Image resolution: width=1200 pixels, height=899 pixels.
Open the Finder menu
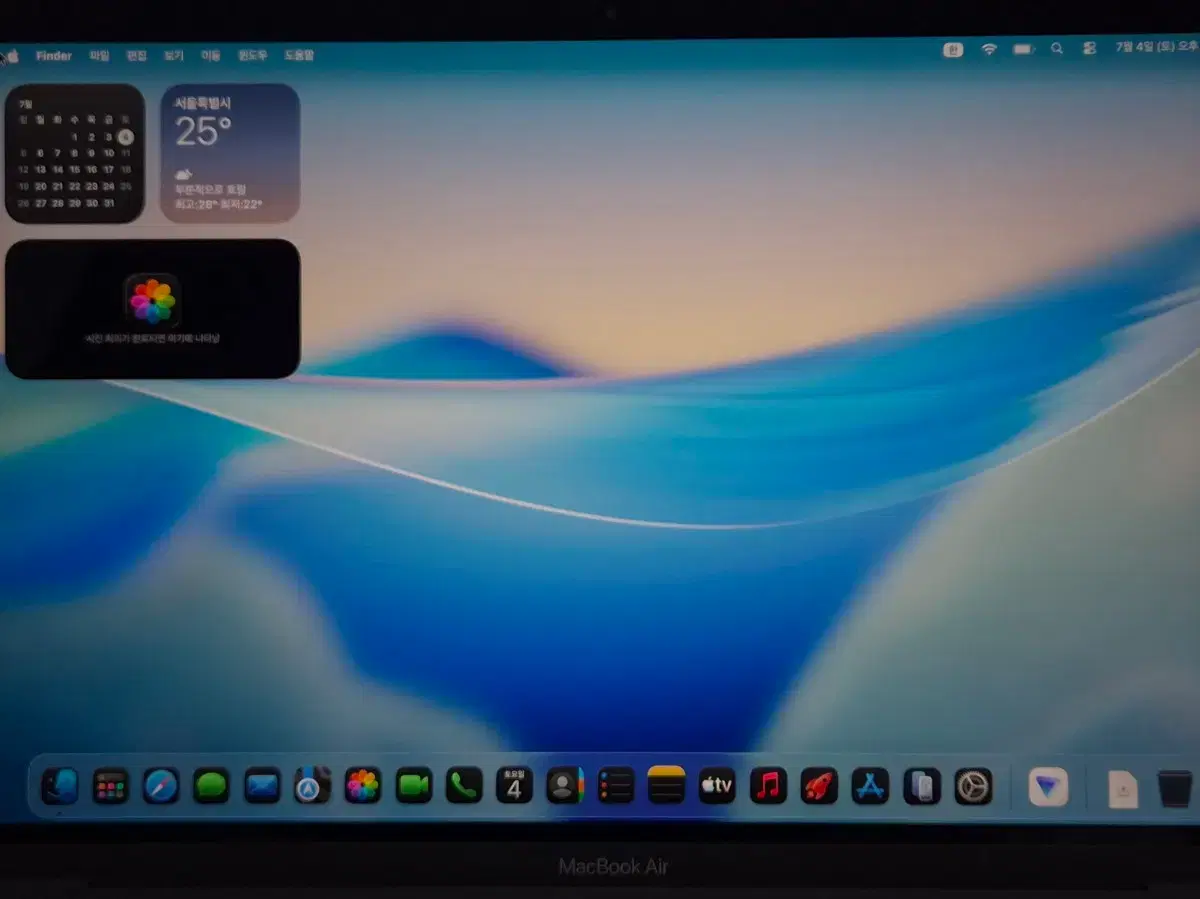click(x=54, y=56)
